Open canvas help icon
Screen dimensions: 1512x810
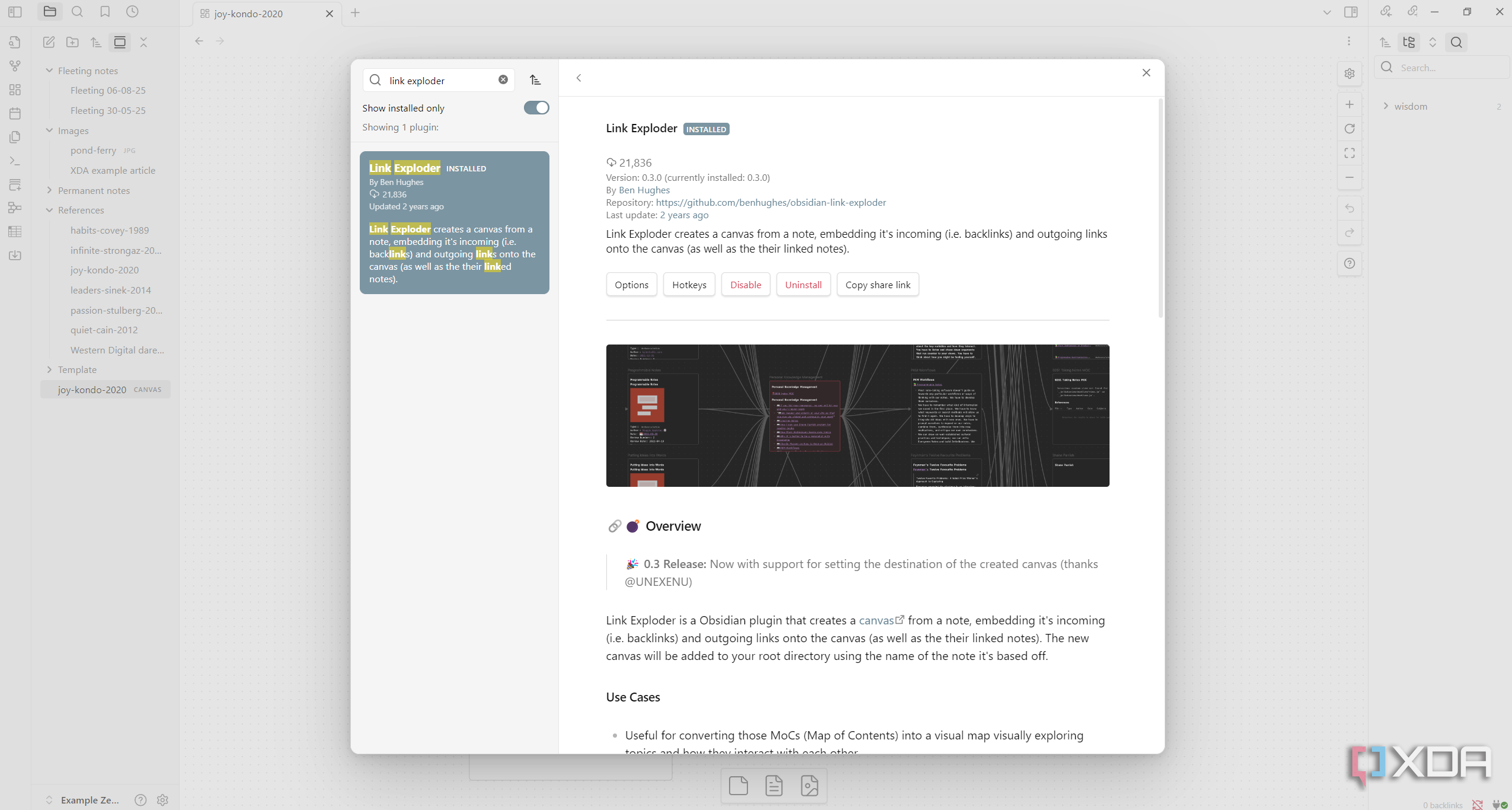pyautogui.click(x=1350, y=263)
